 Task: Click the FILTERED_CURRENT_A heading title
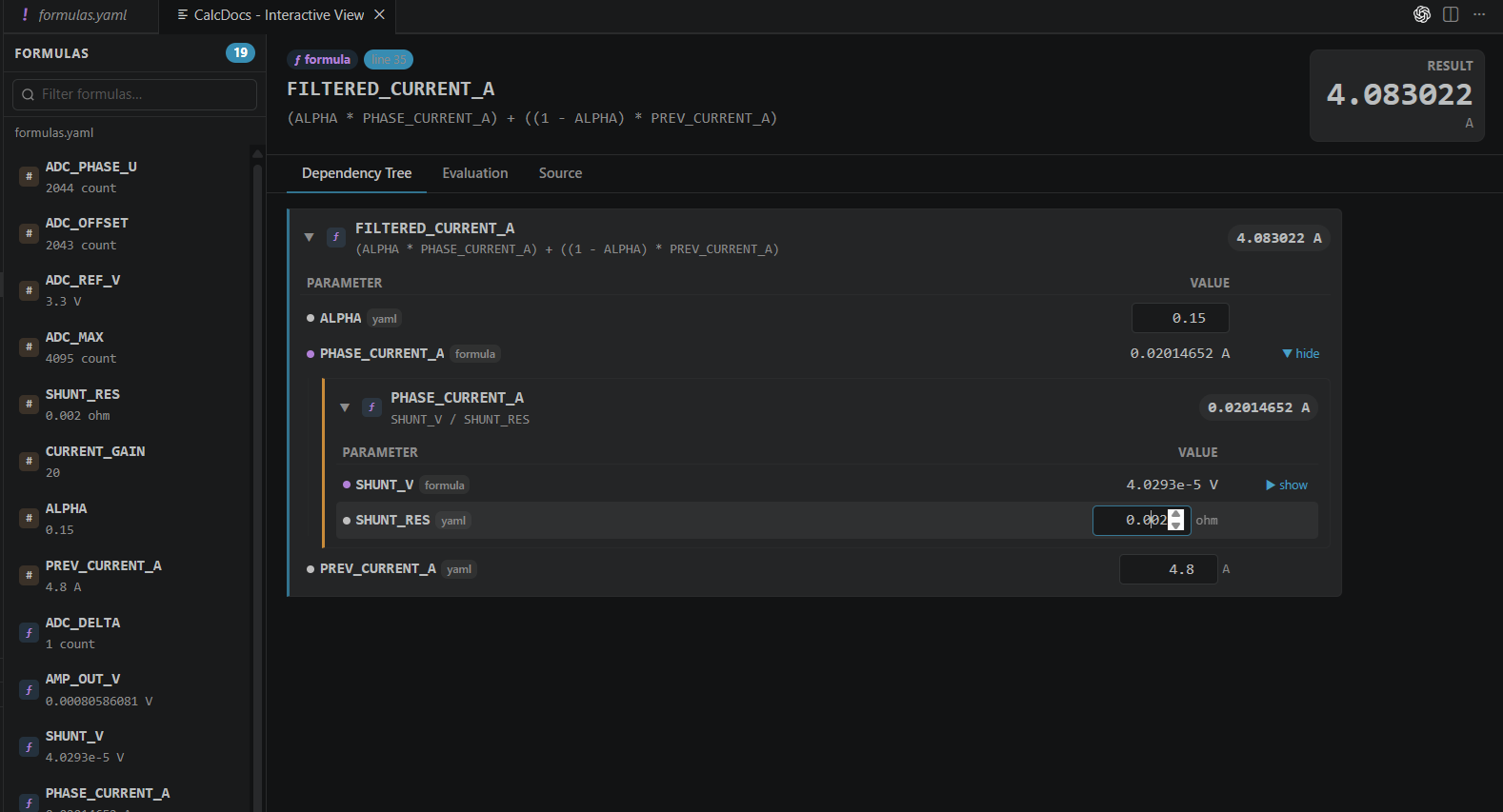tap(391, 89)
